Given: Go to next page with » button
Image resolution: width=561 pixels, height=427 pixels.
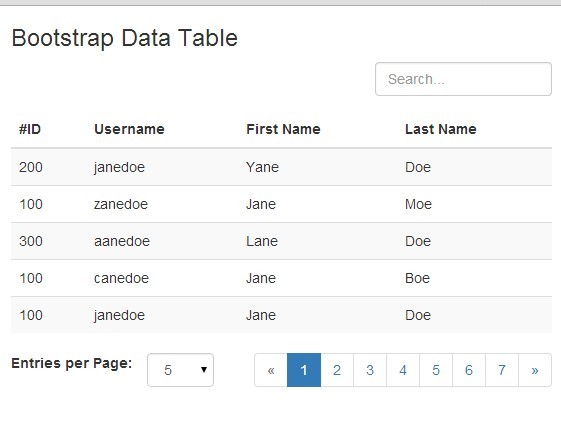Looking at the screenshot, I should [x=535, y=370].
